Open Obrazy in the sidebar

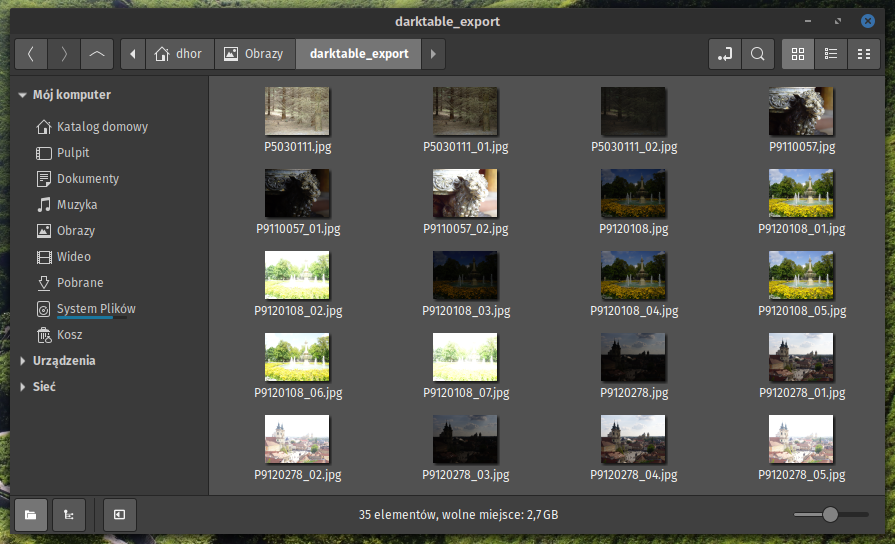(x=66, y=231)
